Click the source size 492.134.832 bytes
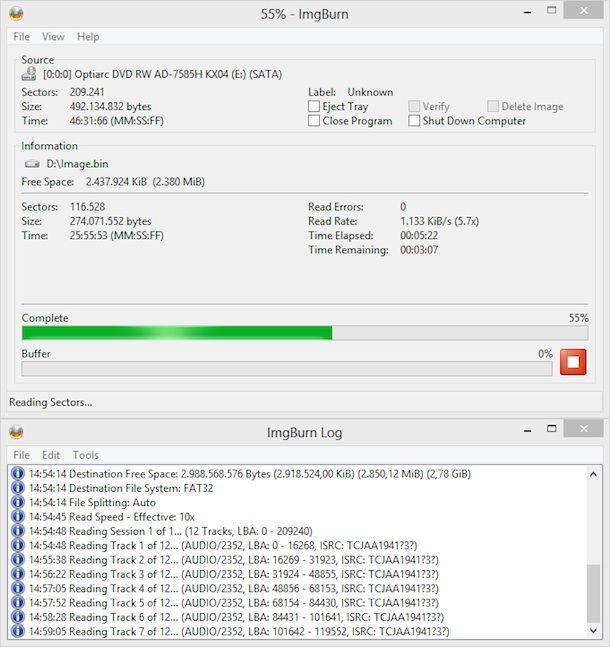The height and width of the screenshot is (647, 610). 110,106
